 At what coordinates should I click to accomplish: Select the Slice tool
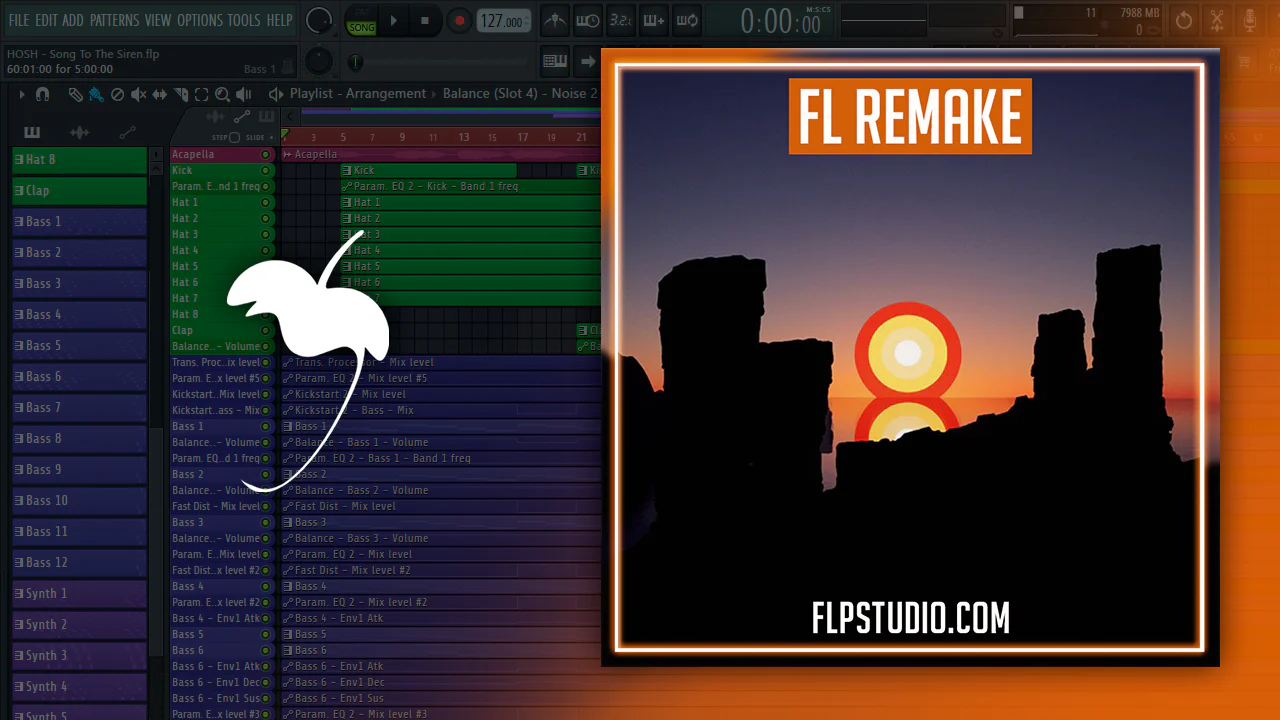coord(181,94)
